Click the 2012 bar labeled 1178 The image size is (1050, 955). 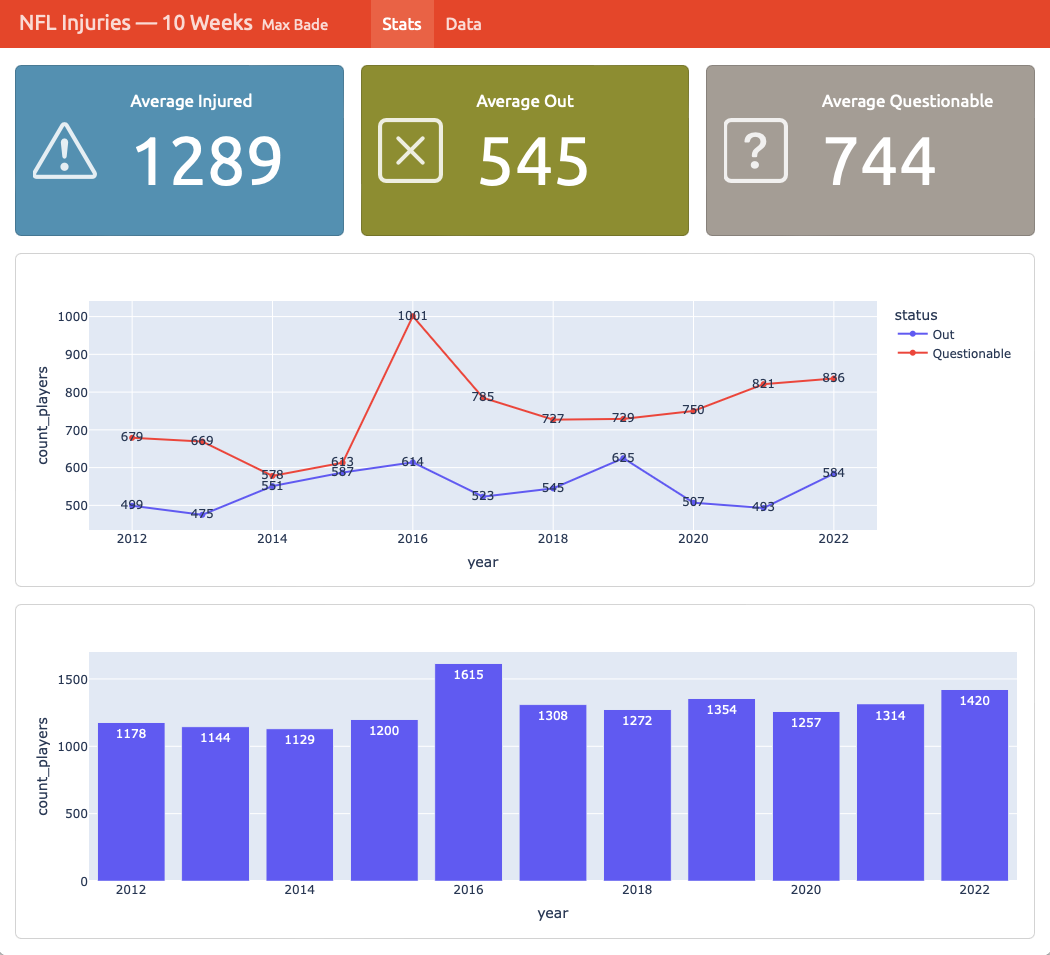point(131,801)
